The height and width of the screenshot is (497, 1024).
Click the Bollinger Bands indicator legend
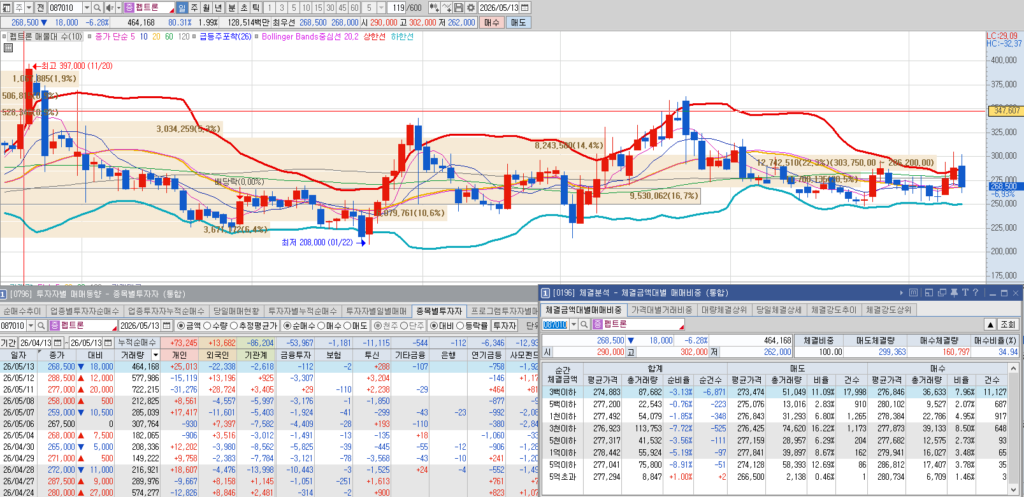(x=310, y=37)
